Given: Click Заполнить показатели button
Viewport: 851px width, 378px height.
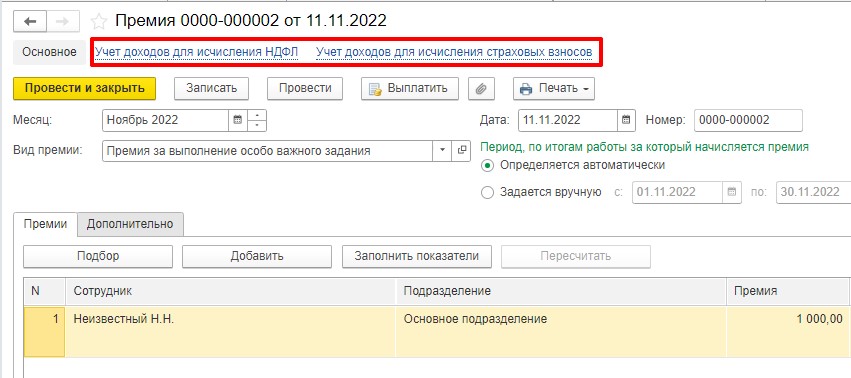Looking at the screenshot, I should point(417,256).
